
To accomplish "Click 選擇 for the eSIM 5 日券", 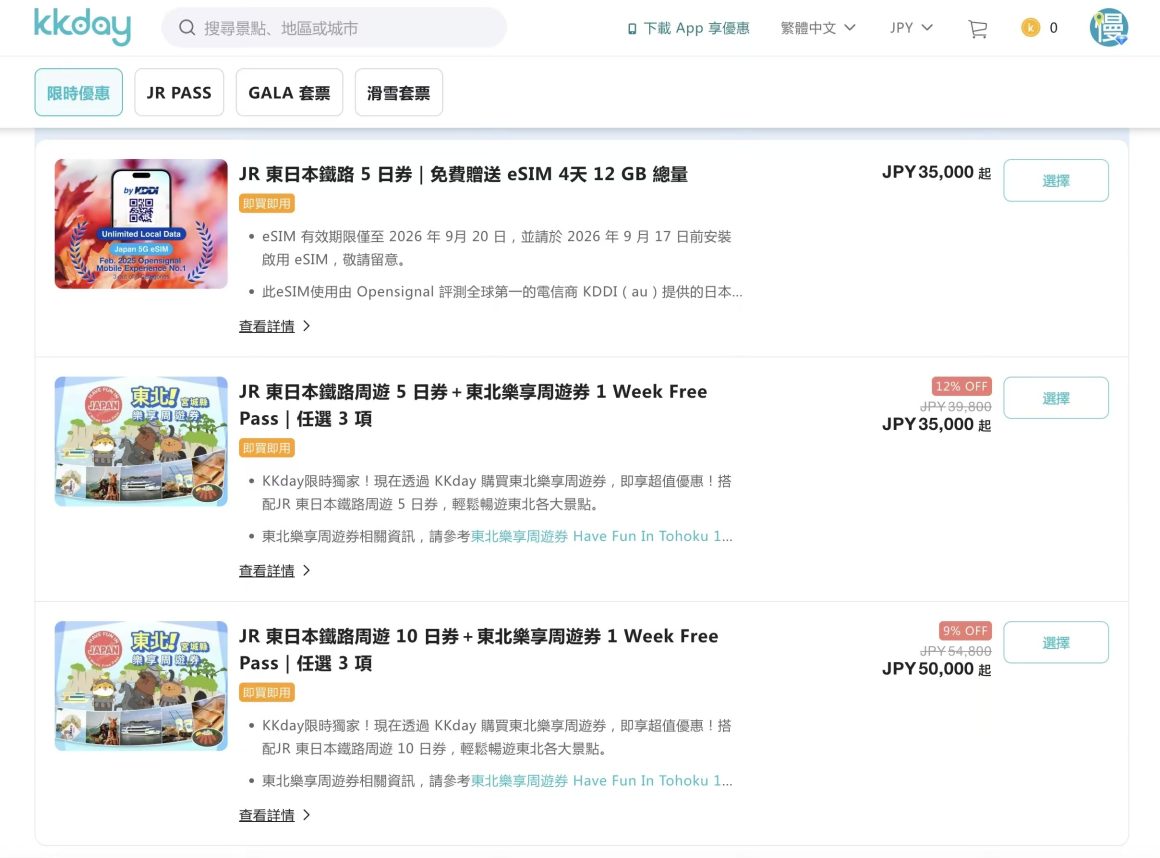I will click(x=1056, y=180).
